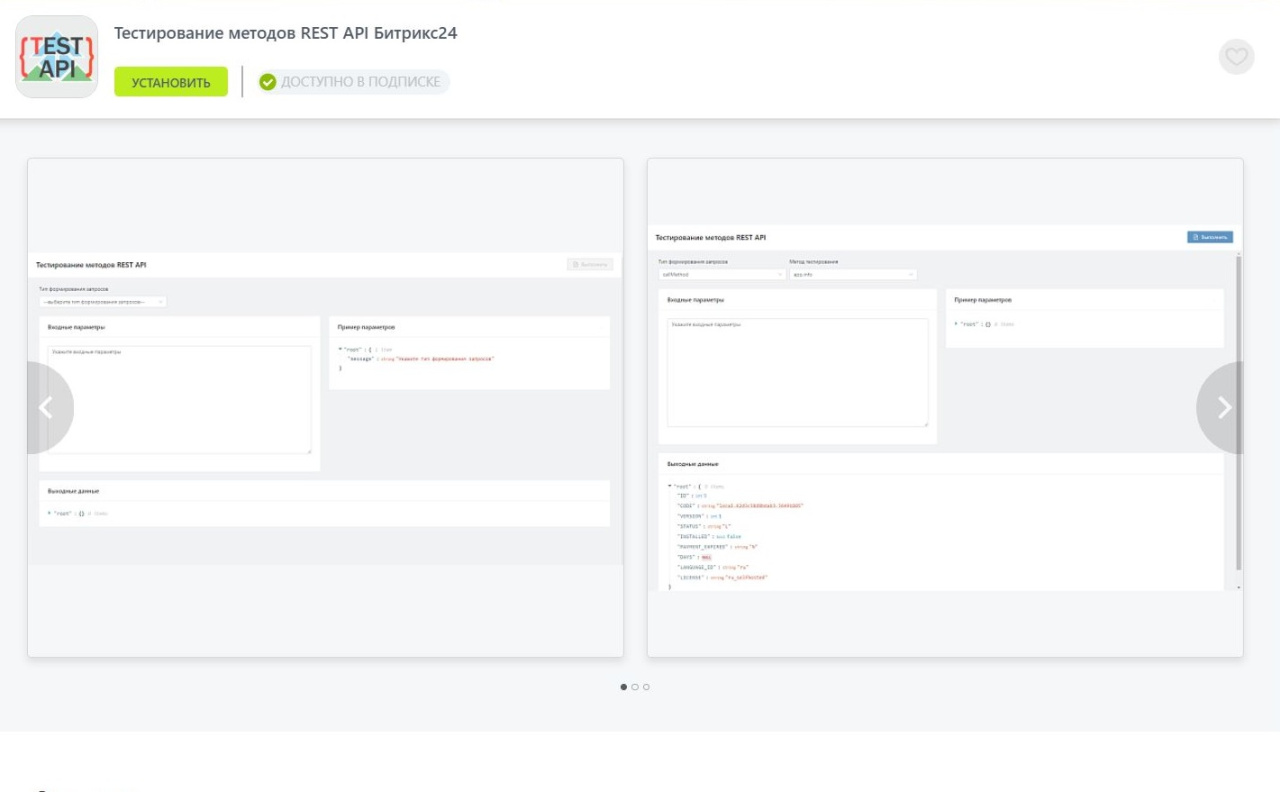This screenshot has height=792, width=1280.
Task: Click the TEST API app logo
Action: (57, 57)
